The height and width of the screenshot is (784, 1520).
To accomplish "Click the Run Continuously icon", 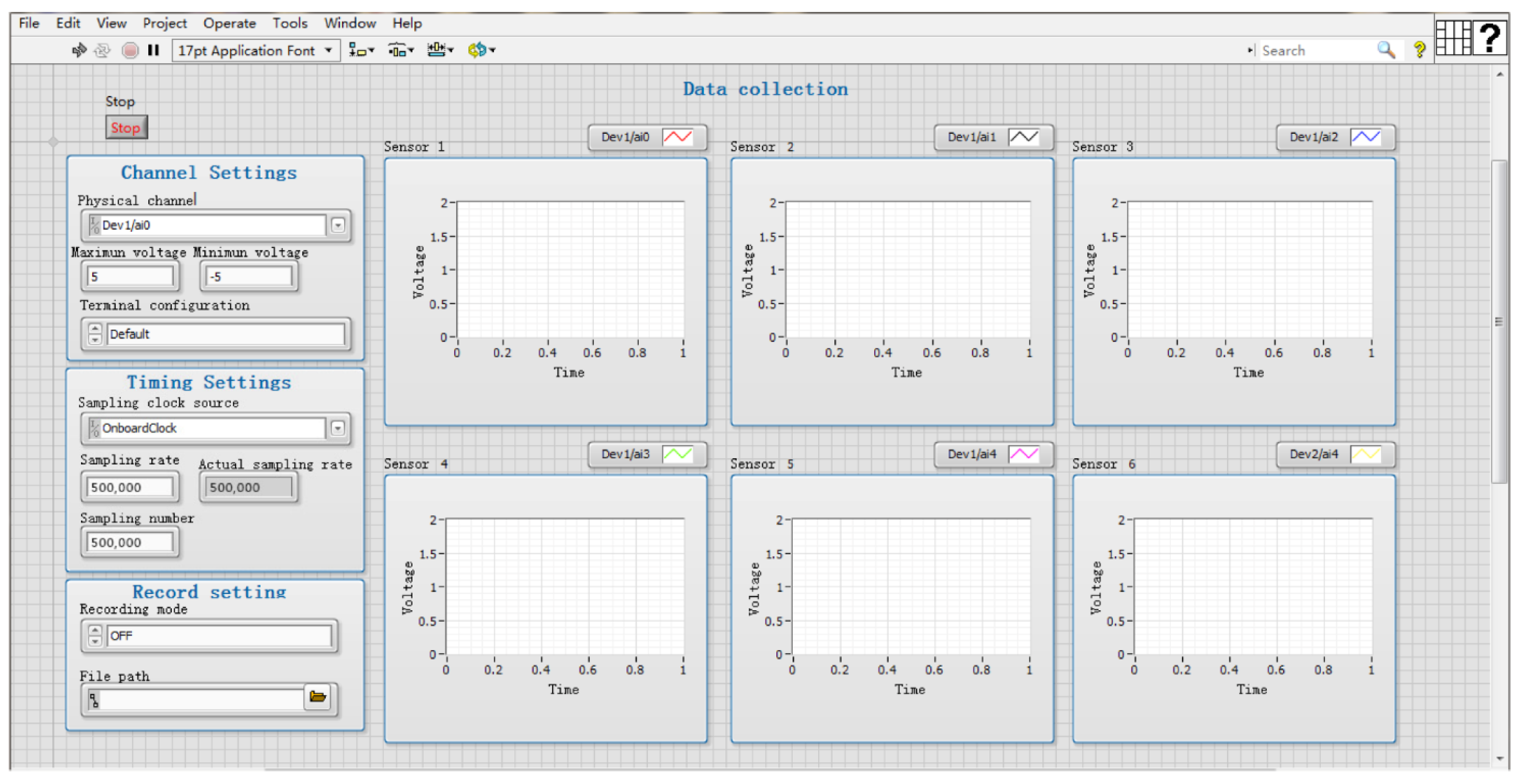I will (102, 51).
